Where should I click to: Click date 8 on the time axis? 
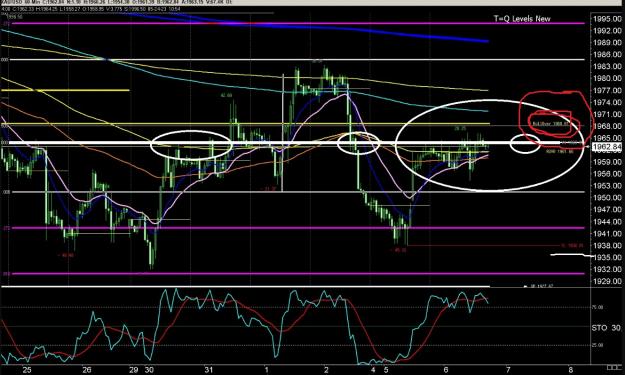point(571,370)
